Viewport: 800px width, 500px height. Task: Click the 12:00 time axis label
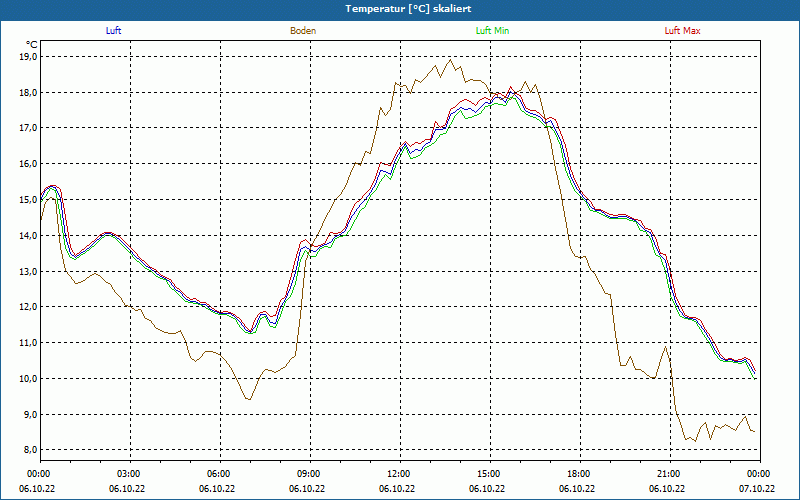(x=398, y=474)
